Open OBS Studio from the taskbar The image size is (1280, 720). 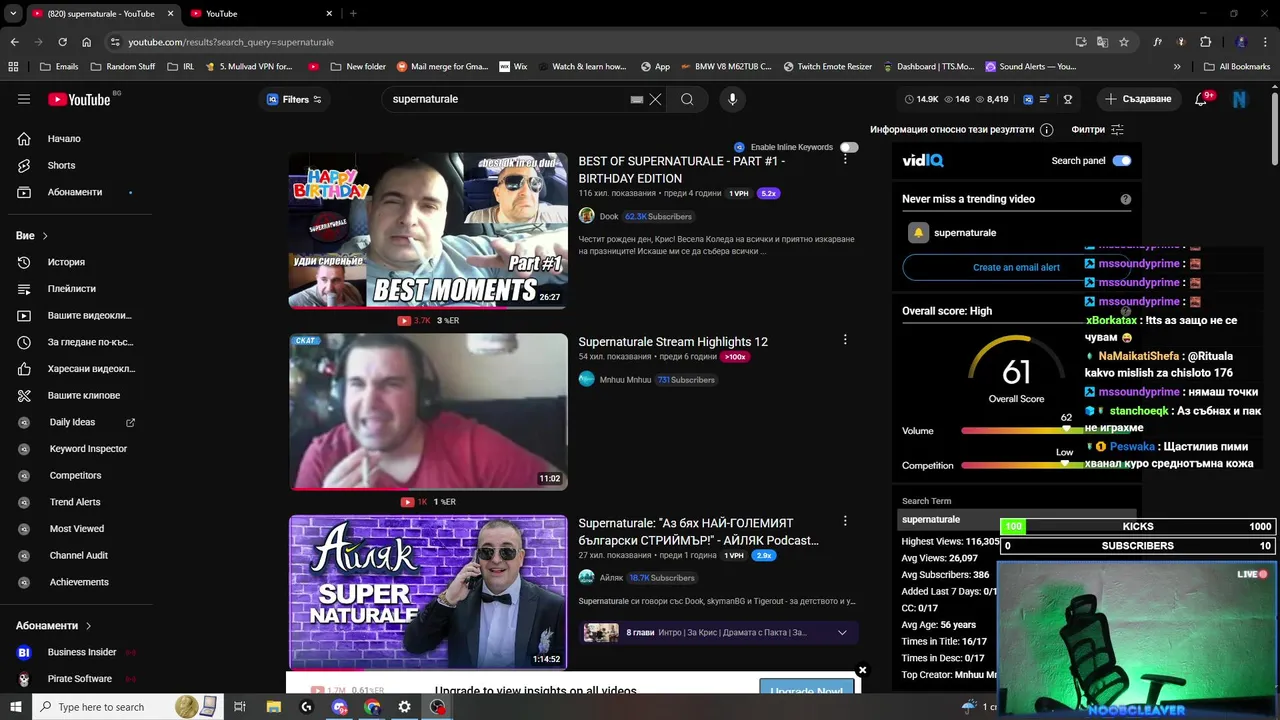[x=438, y=707]
